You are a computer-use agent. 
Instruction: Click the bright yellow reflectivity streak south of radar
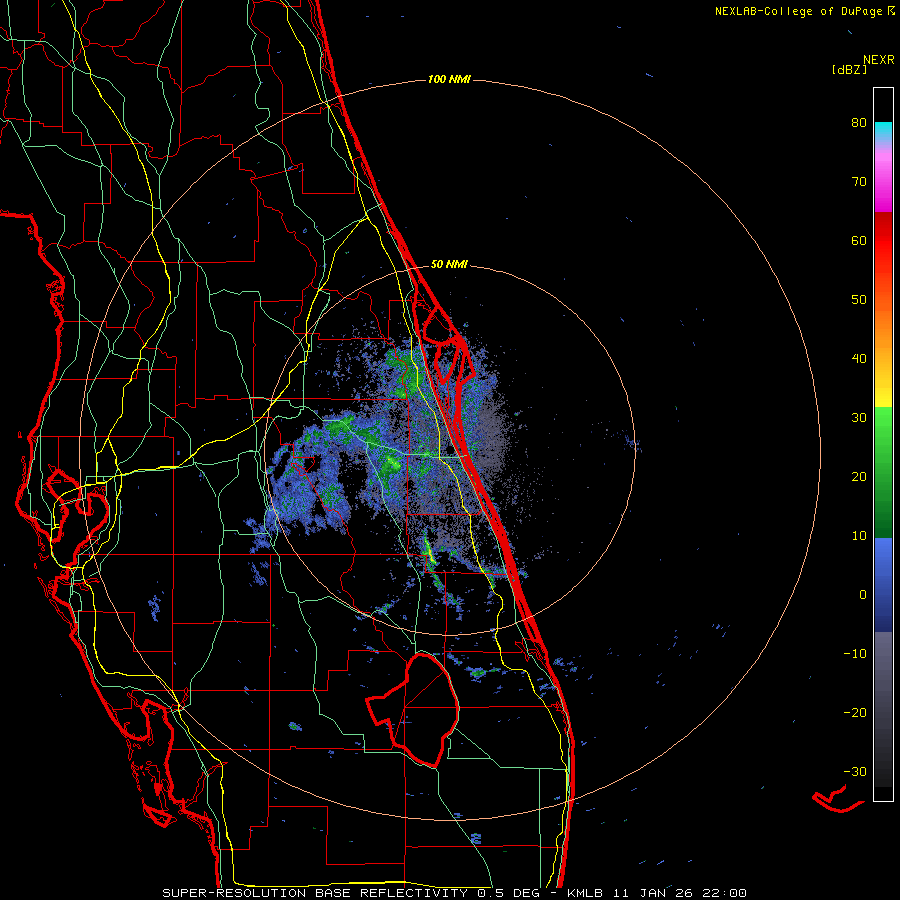[x=429, y=550]
